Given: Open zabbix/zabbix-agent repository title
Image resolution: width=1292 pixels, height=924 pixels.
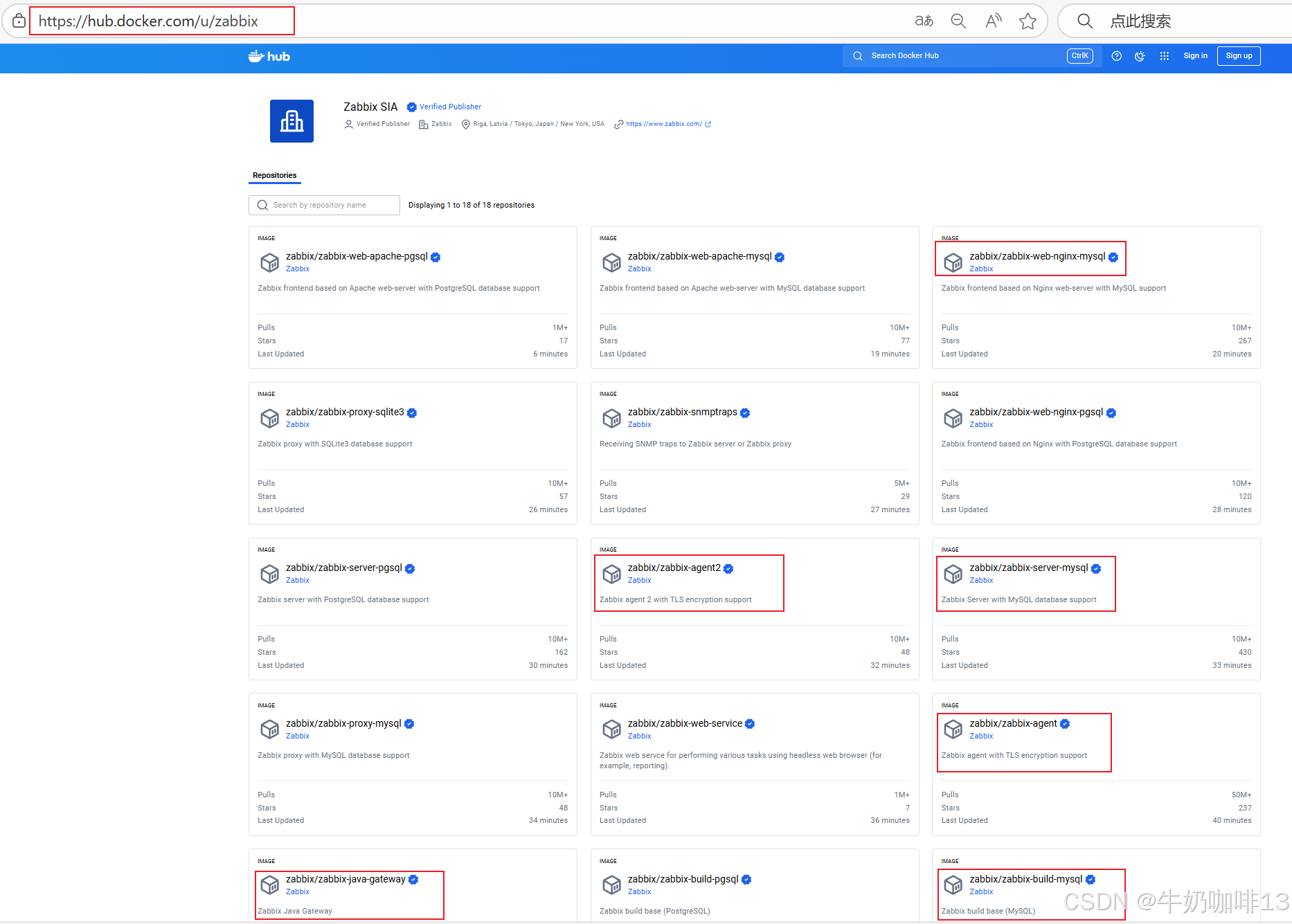Looking at the screenshot, I should point(1013,723).
